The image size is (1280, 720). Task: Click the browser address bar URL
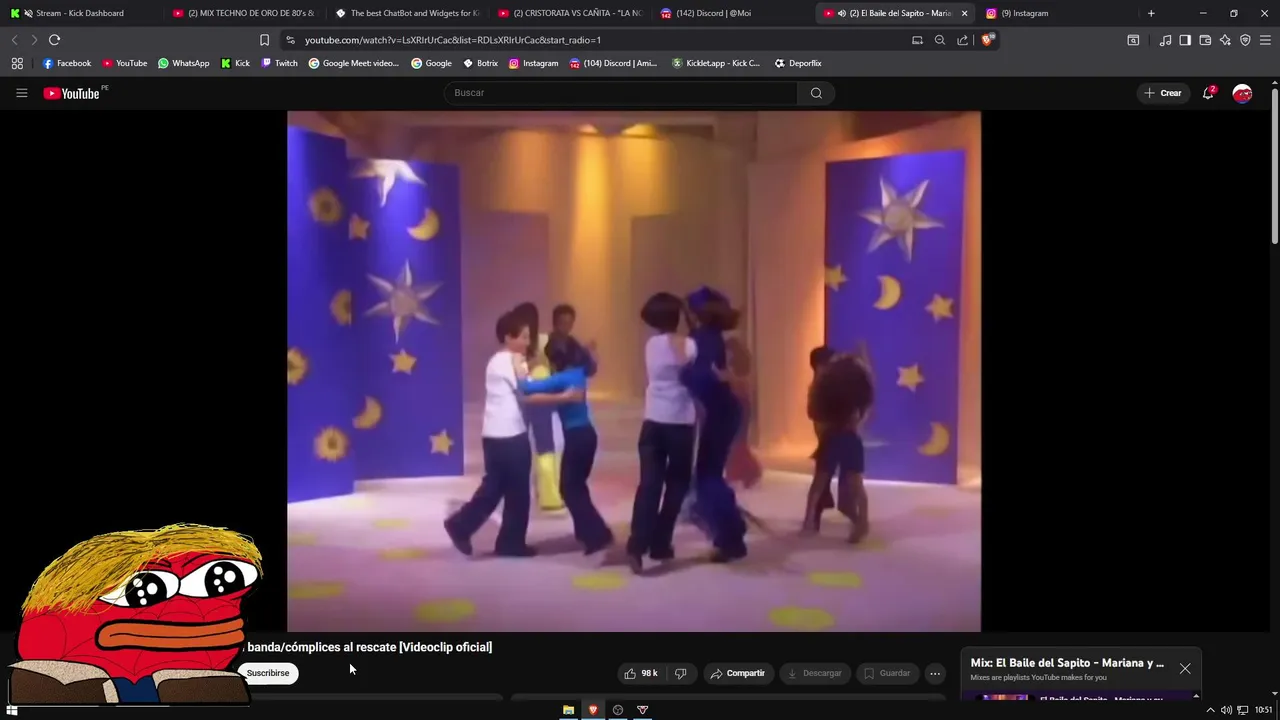[x=453, y=40]
